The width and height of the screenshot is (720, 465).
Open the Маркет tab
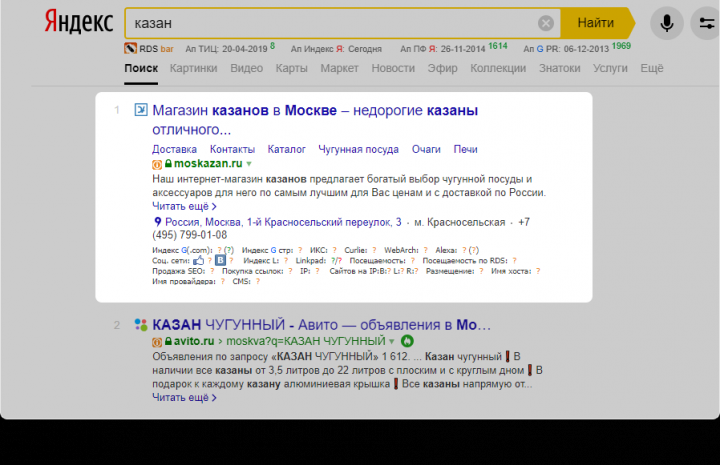(339, 68)
